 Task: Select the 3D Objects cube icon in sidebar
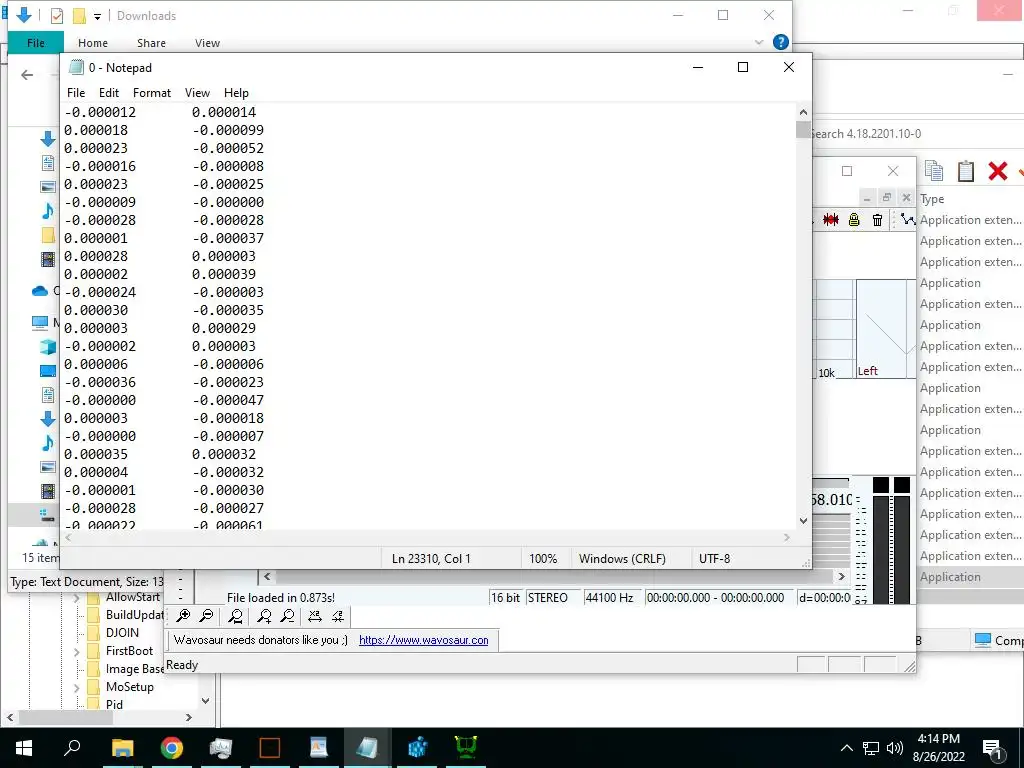coord(48,347)
